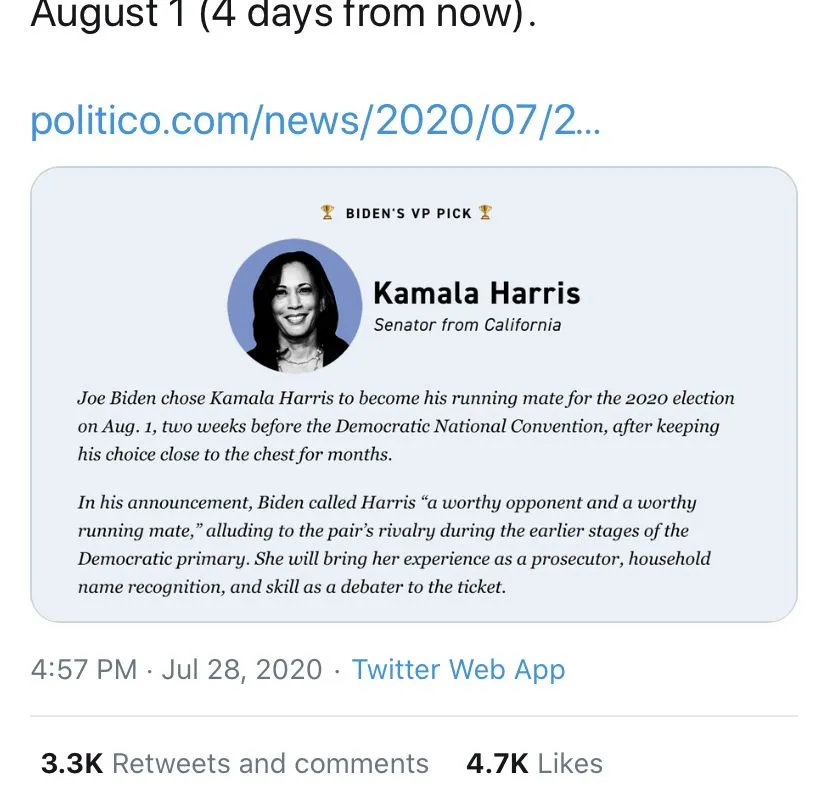Viewport: 828px width, 795px height.
Task: Click the "name recognition, and skill" last line
Action: pos(292,587)
